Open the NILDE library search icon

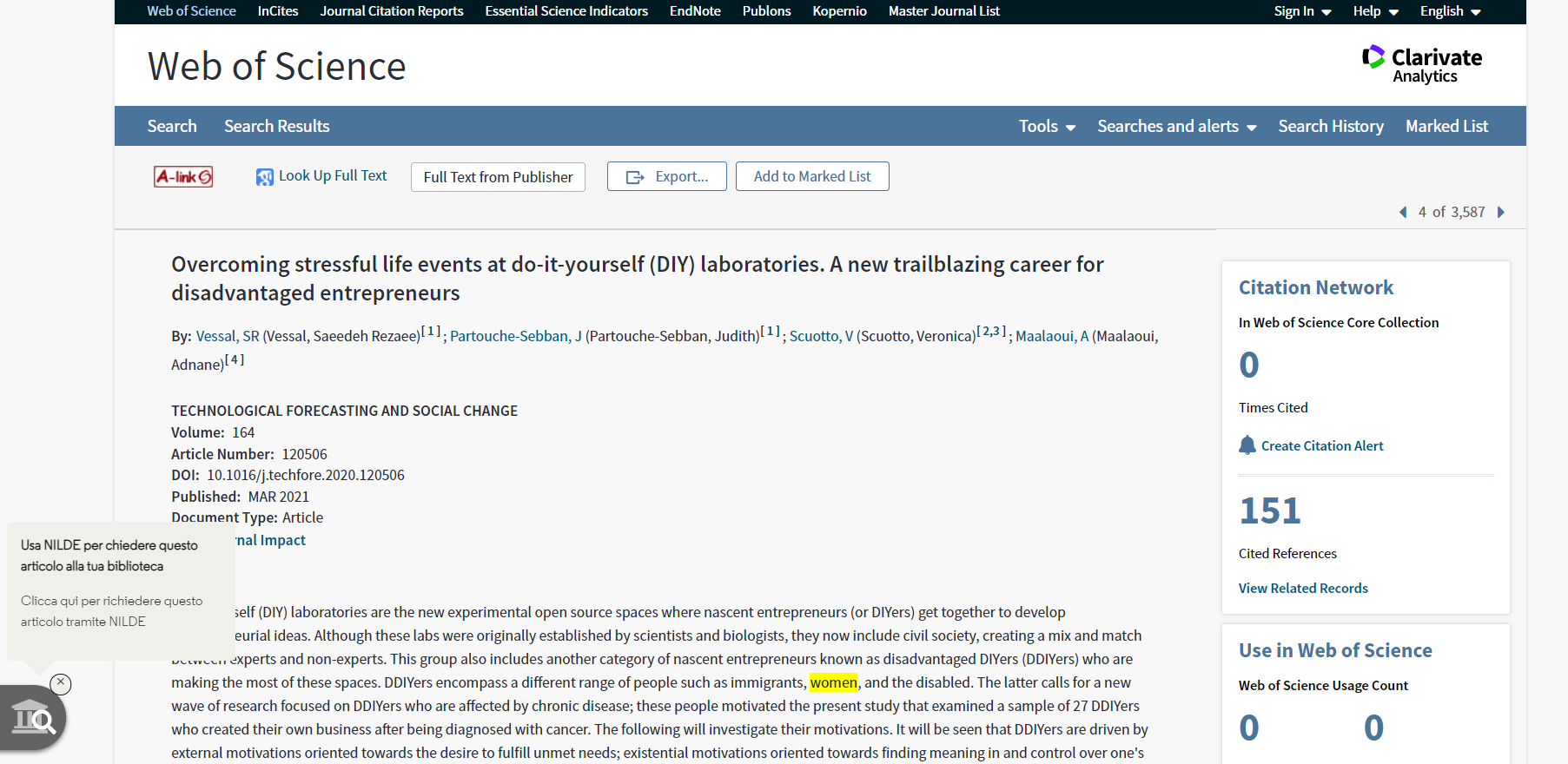pyautogui.click(x=33, y=718)
